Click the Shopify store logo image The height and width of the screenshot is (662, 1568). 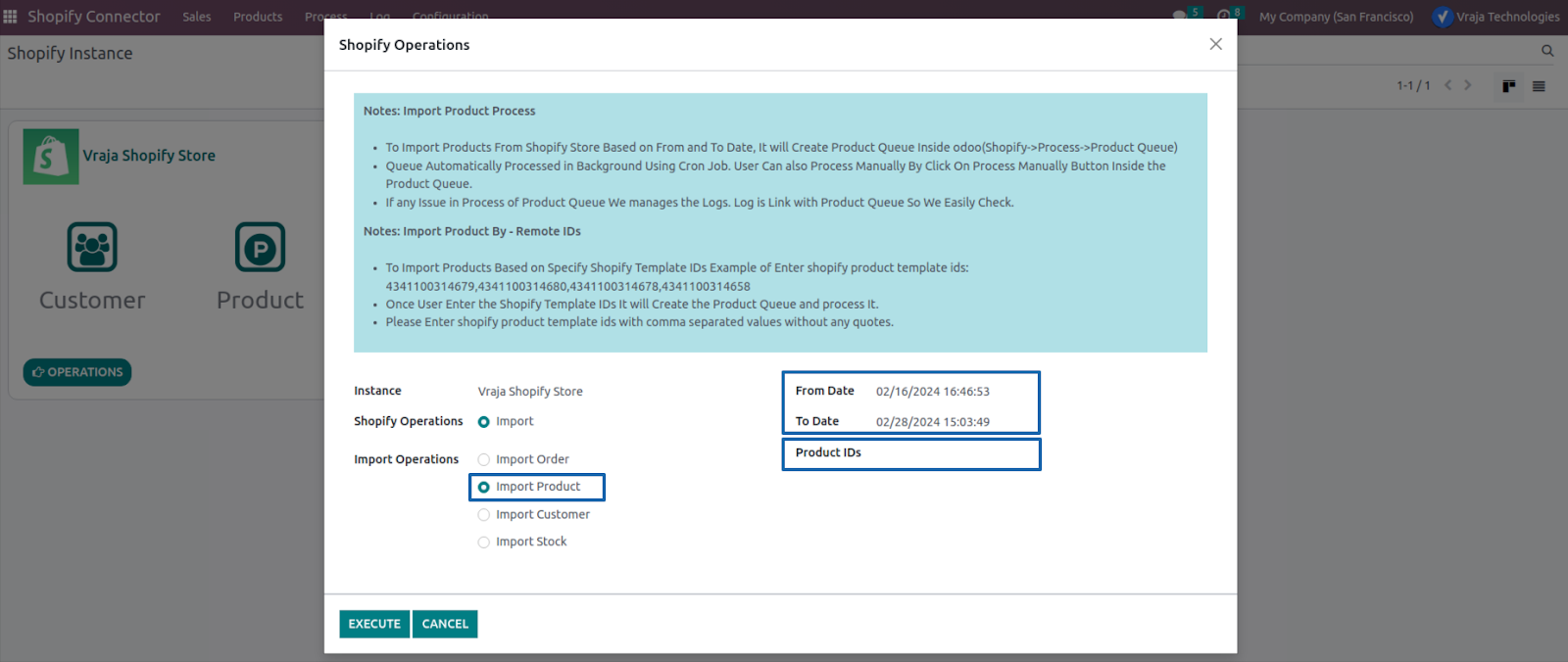click(51, 157)
